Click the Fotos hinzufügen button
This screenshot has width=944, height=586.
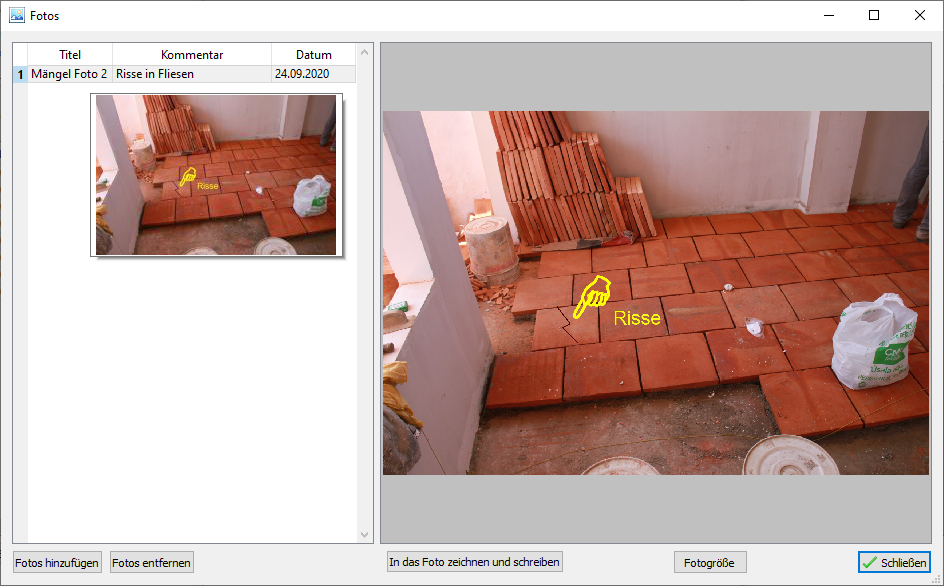tap(57, 563)
